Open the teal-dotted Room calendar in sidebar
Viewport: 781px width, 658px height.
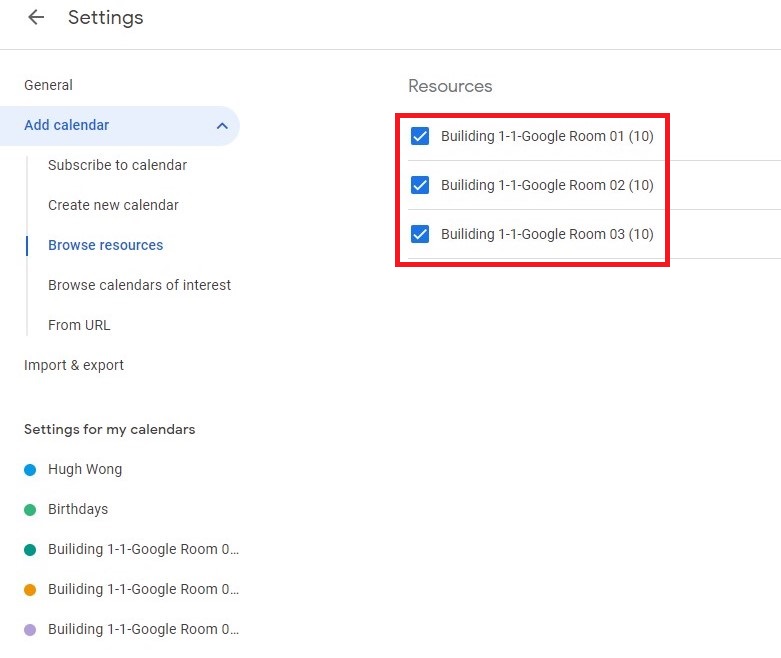click(x=143, y=549)
